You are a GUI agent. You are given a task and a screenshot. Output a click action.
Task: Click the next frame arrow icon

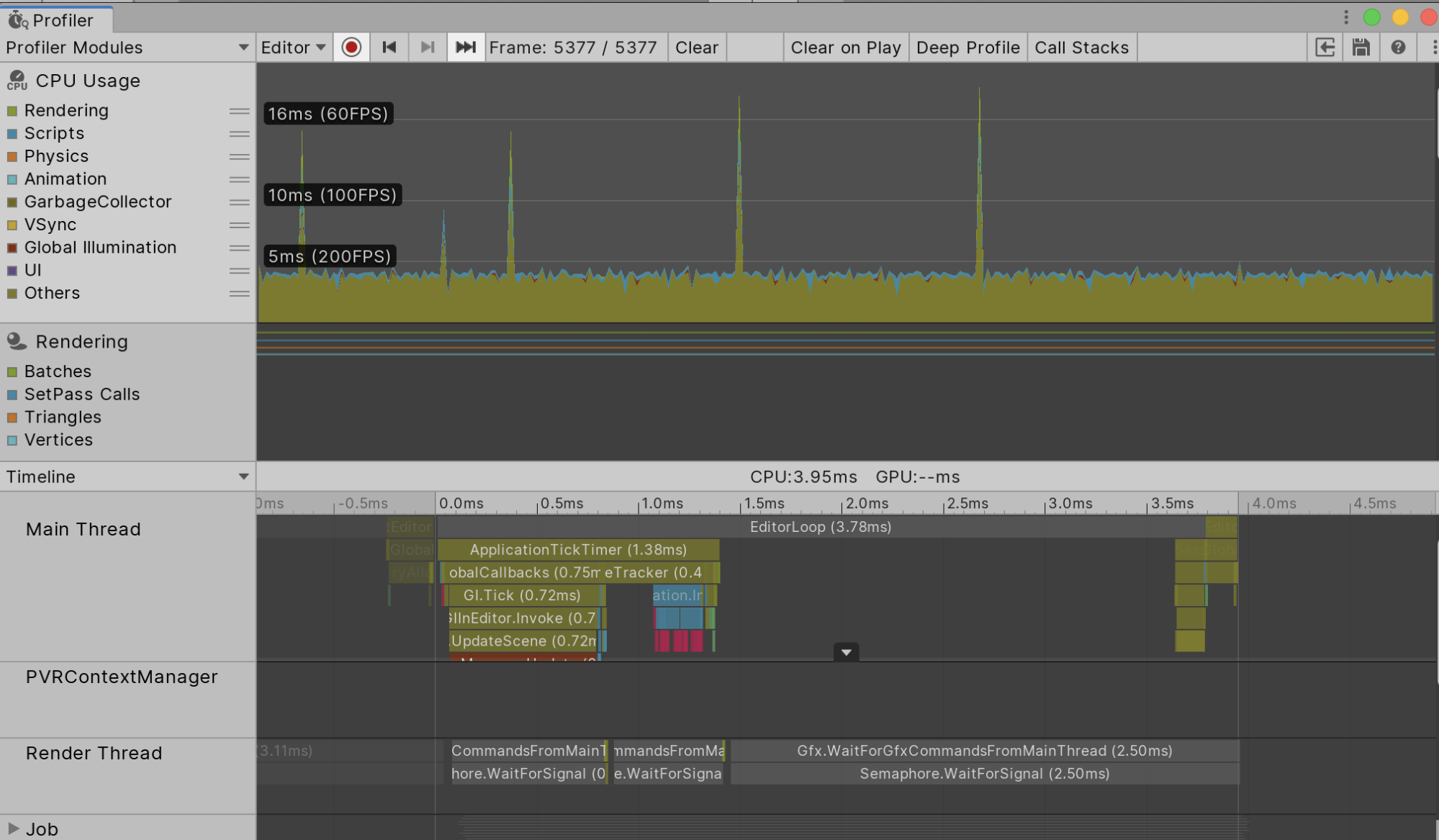(x=428, y=47)
